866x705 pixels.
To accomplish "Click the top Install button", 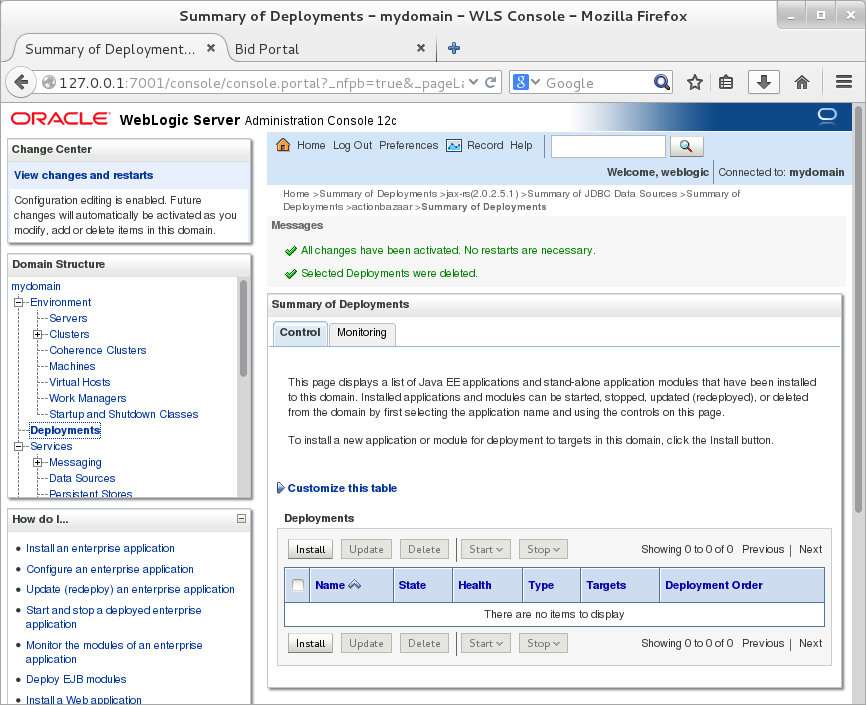I will click(310, 549).
